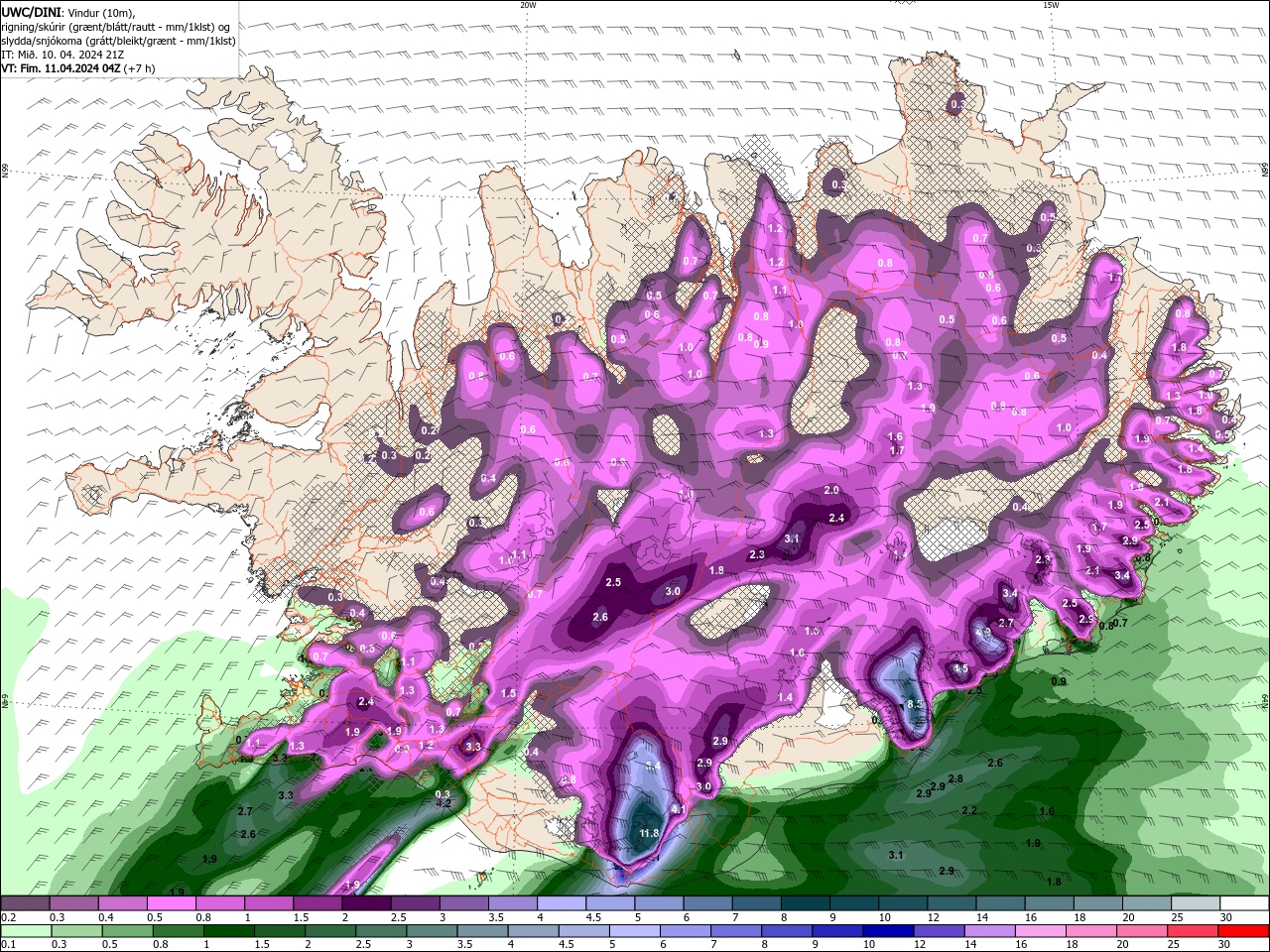Click the light periwinkle 4 snow legend swatch

pyautogui.click(x=560, y=903)
